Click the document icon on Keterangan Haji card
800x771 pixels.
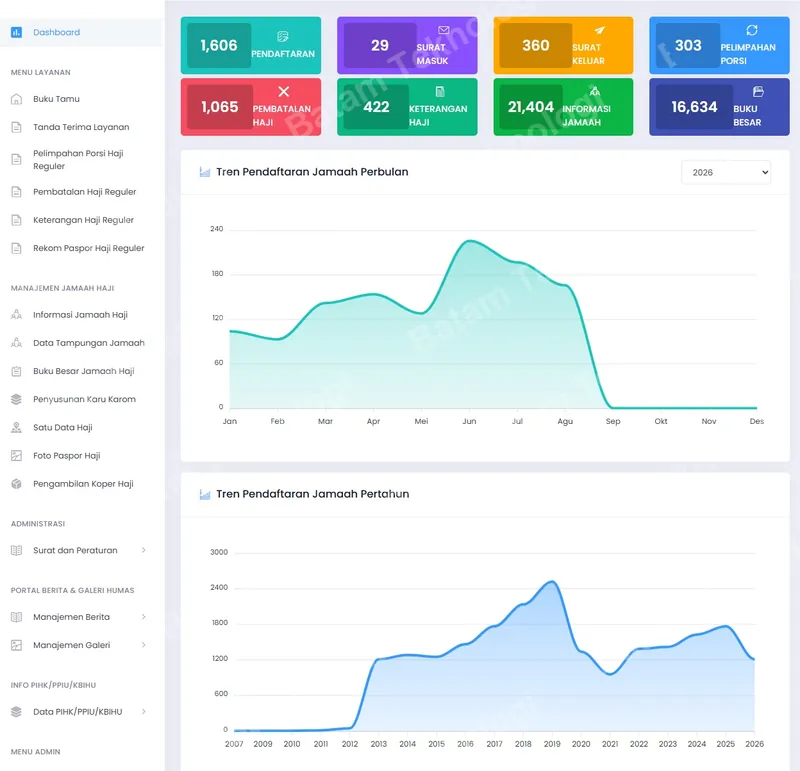point(440,91)
